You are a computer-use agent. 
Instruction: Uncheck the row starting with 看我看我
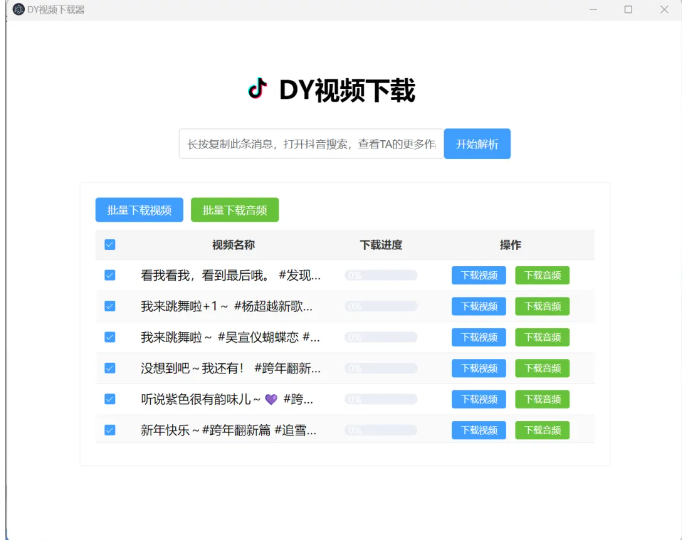110,275
